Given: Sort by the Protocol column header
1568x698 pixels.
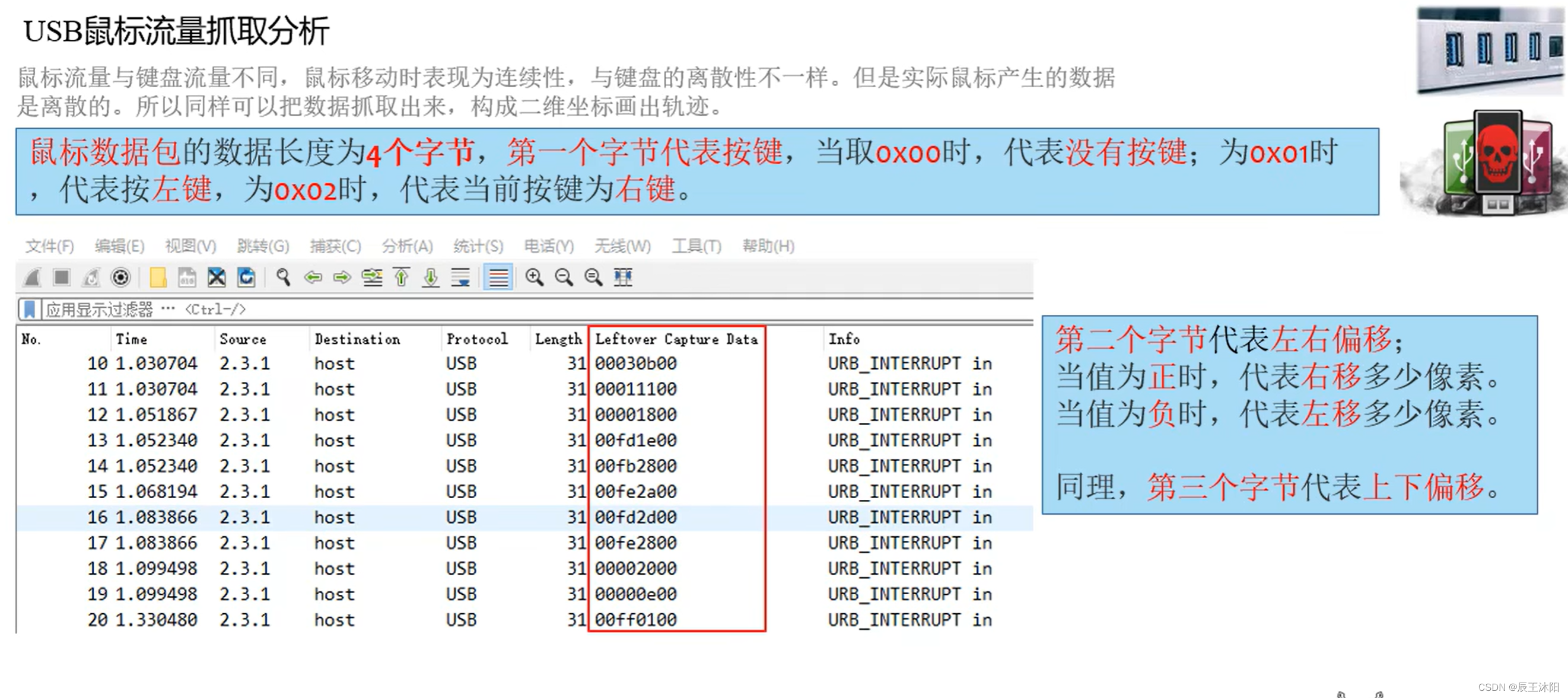Looking at the screenshot, I should point(485,340).
